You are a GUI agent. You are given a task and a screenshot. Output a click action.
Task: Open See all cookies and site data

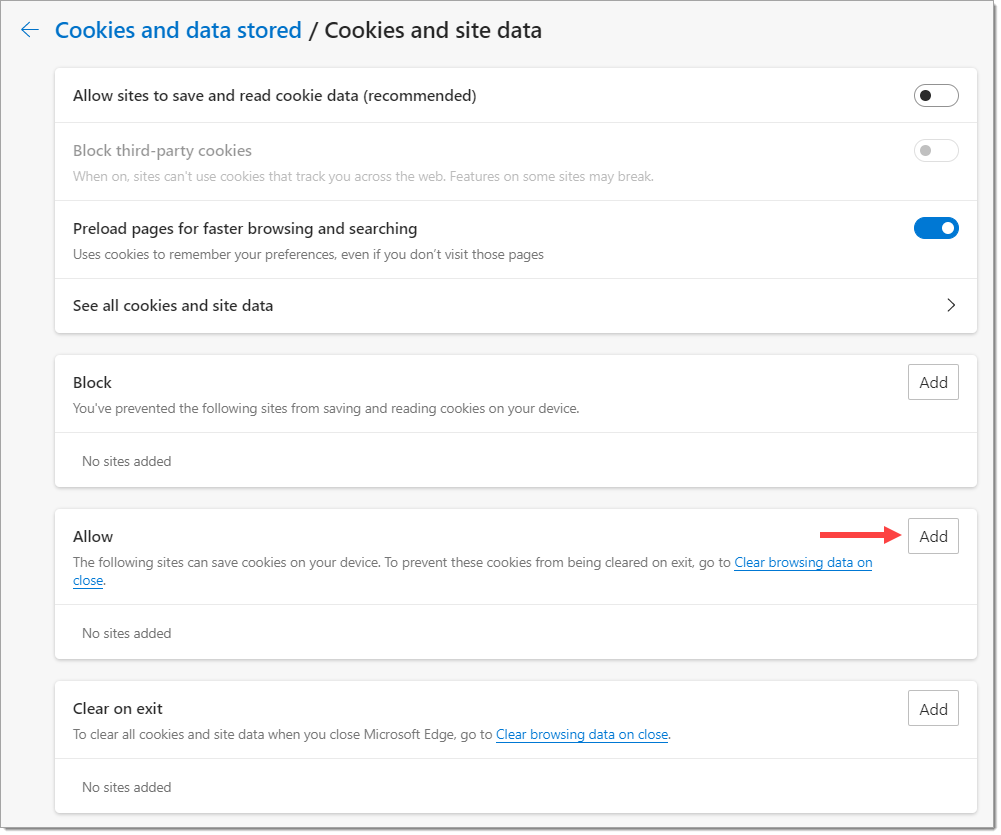[x=516, y=306]
